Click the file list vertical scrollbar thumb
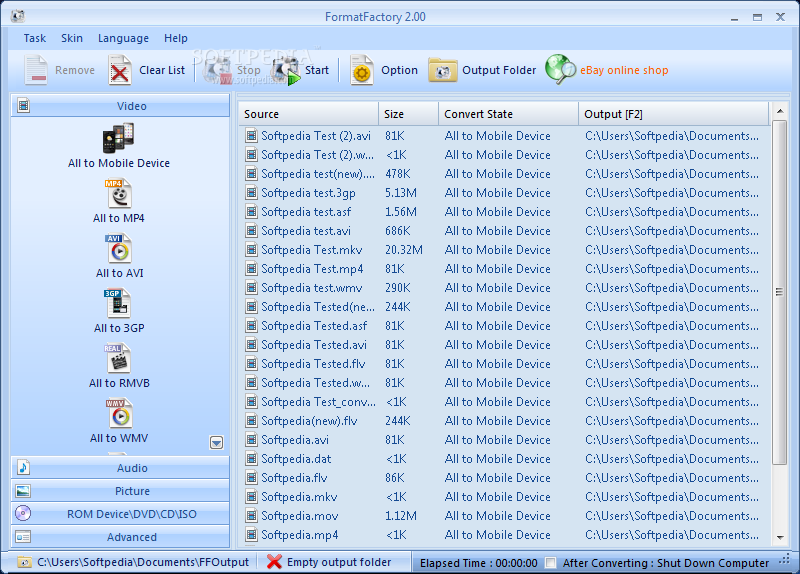This screenshot has height=574, width=800. click(779, 292)
